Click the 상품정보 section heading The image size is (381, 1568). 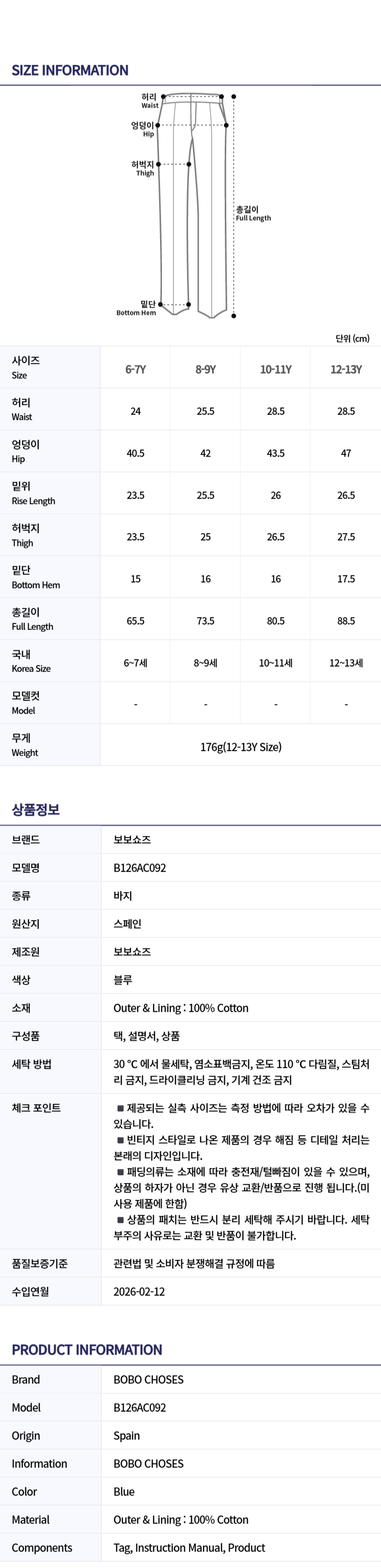point(36,809)
